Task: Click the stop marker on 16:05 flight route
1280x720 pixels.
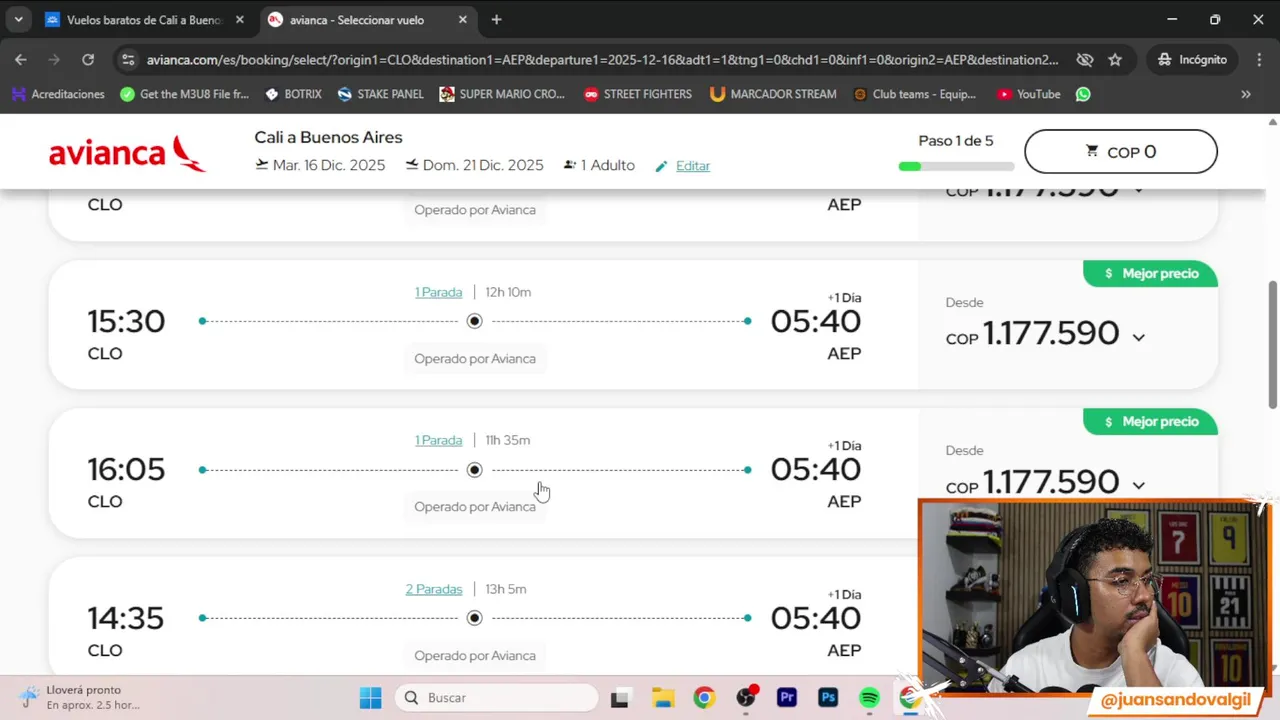Action: click(x=474, y=470)
